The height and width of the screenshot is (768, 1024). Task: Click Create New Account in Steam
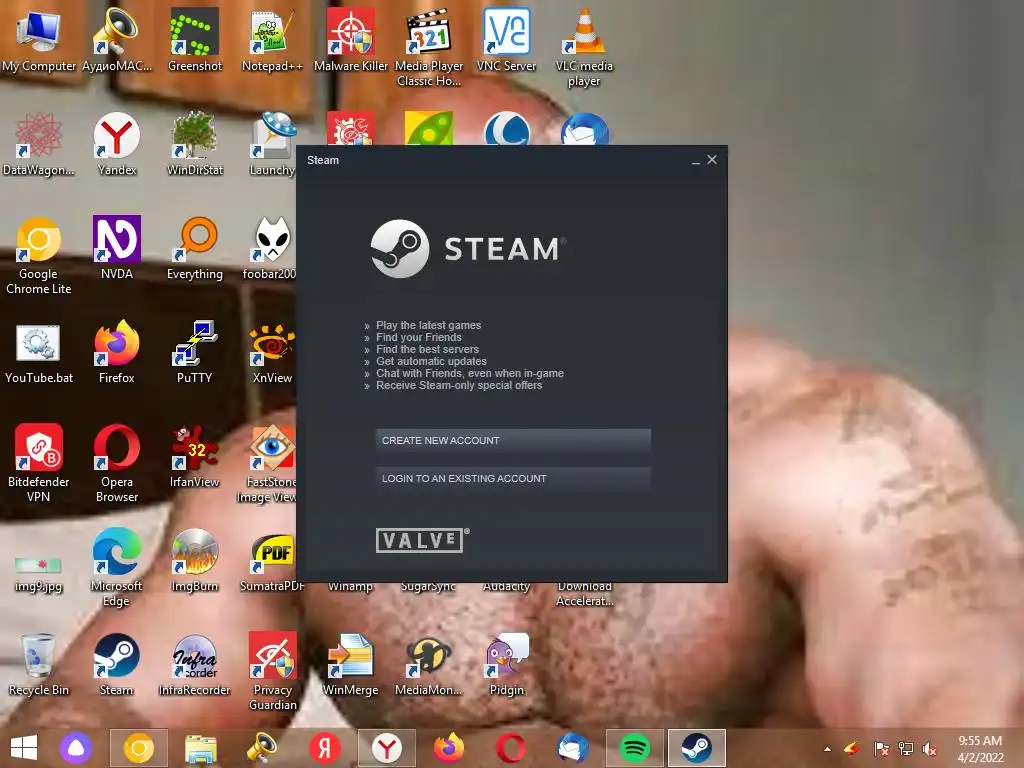(513, 440)
